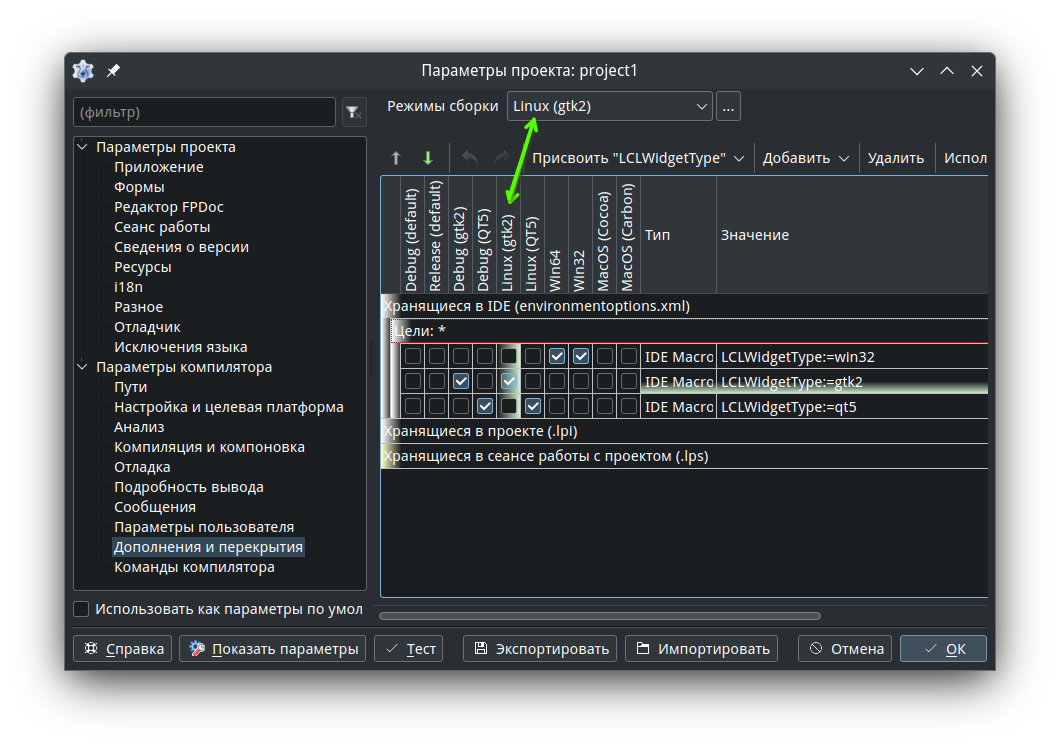
Task: Click the horizontal scrollbar under the grid
Action: [x=600, y=616]
